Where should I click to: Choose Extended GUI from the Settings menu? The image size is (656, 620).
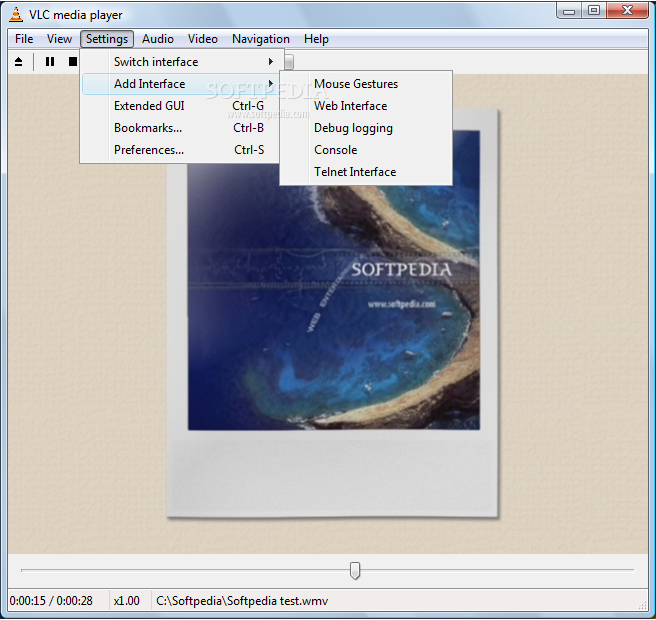pyautogui.click(x=181, y=106)
